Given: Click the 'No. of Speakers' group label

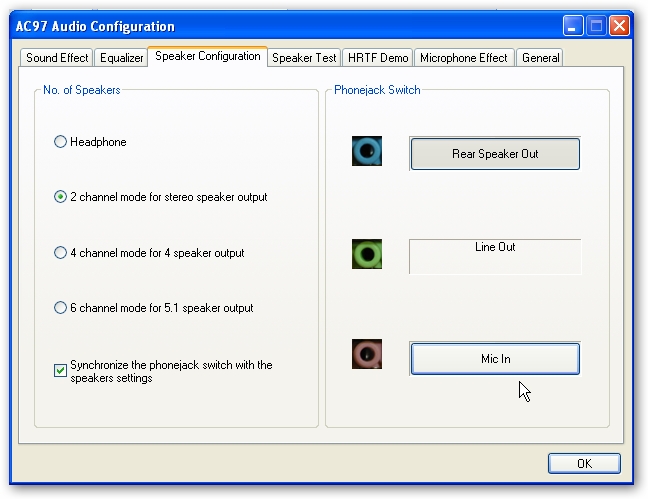Looking at the screenshot, I should pos(82,90).
